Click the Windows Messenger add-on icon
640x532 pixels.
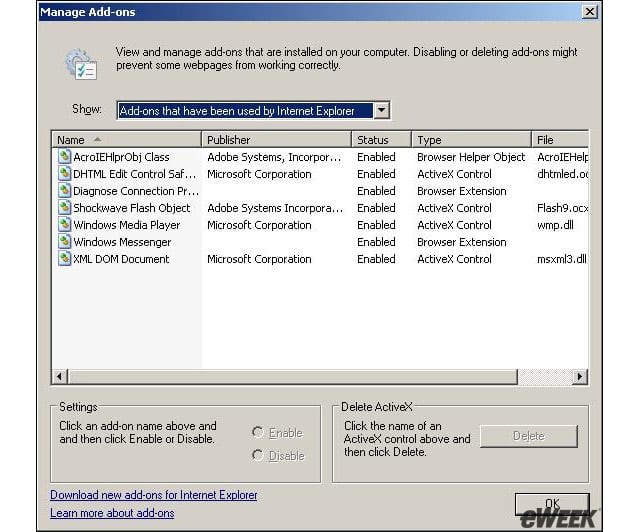pyautogui.click(x=64, y=242)
